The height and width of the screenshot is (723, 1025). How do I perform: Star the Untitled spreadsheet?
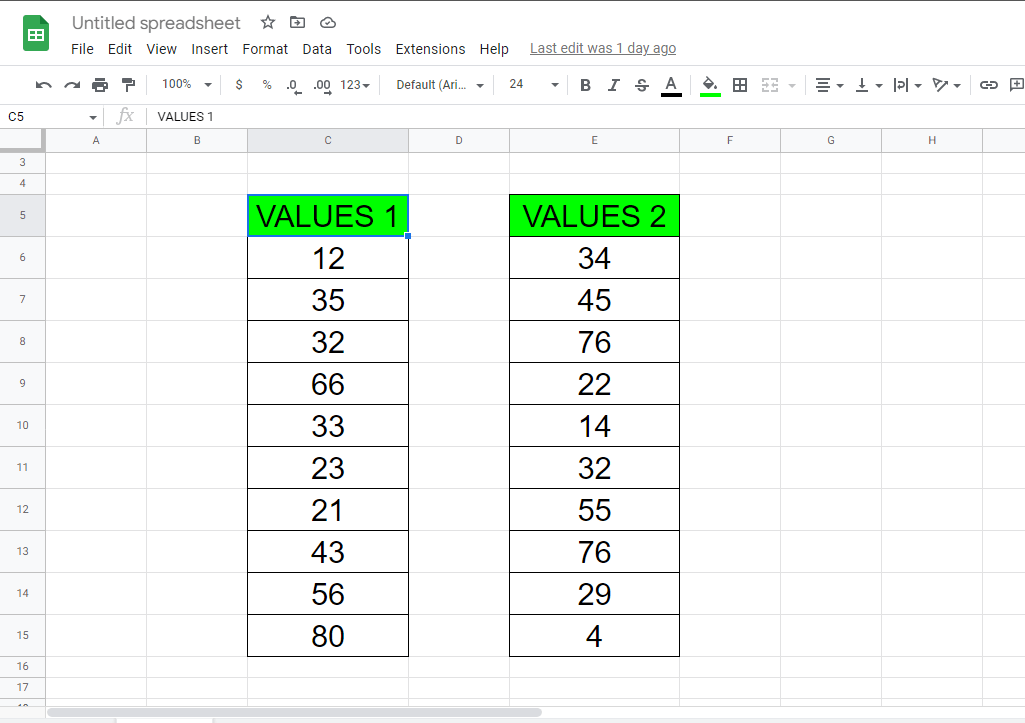(267, 22)
